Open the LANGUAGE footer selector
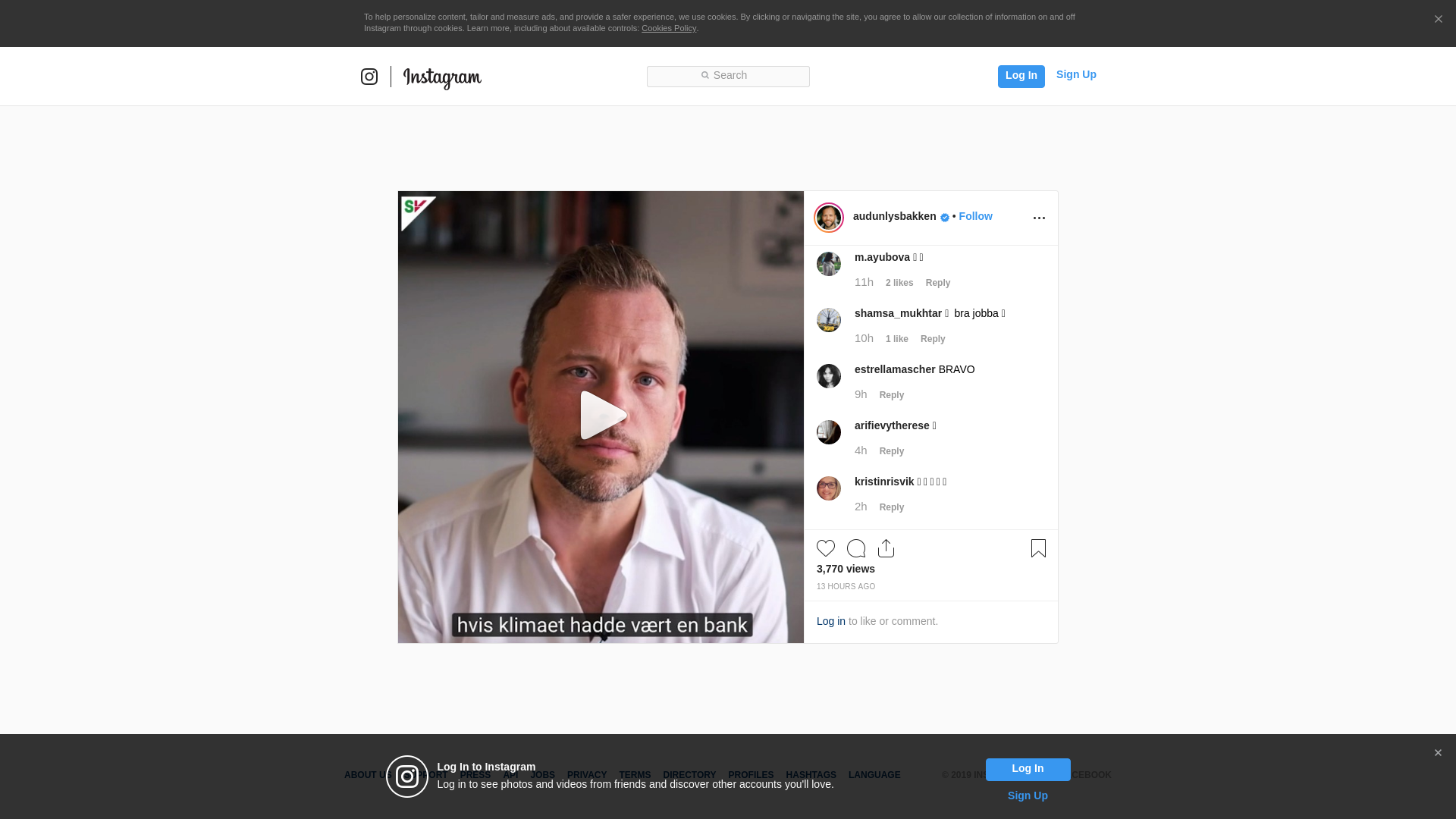The width and height of the screenshot is (1456, 819). point(874,775)
